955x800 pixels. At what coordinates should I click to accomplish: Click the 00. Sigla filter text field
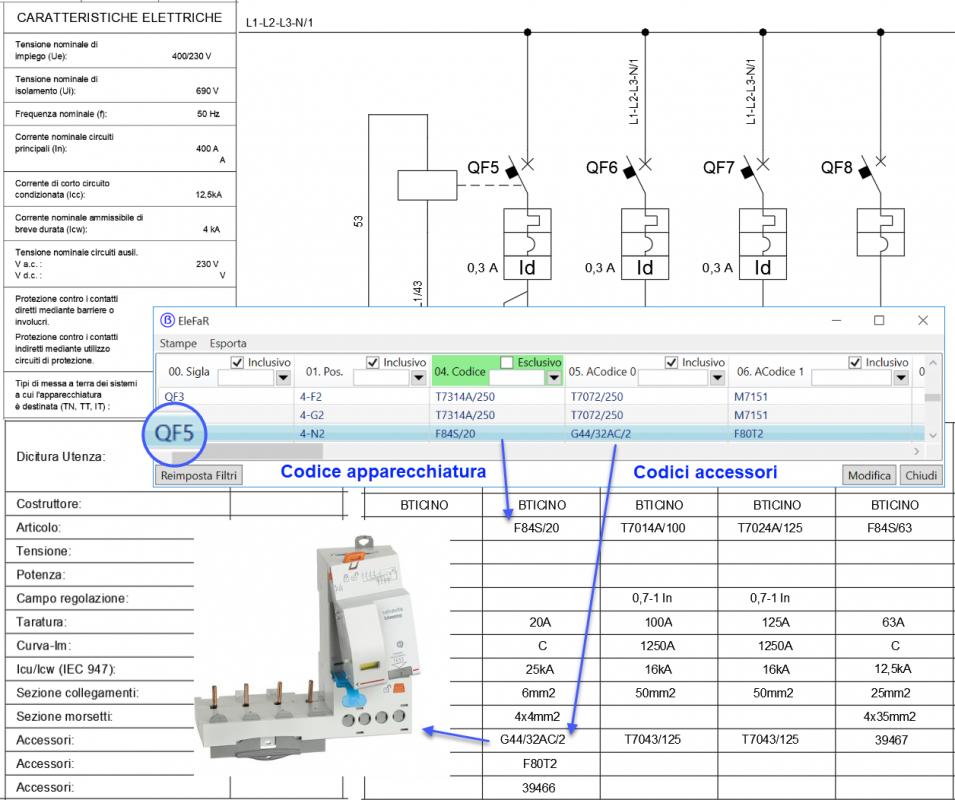tap(247, 378)
